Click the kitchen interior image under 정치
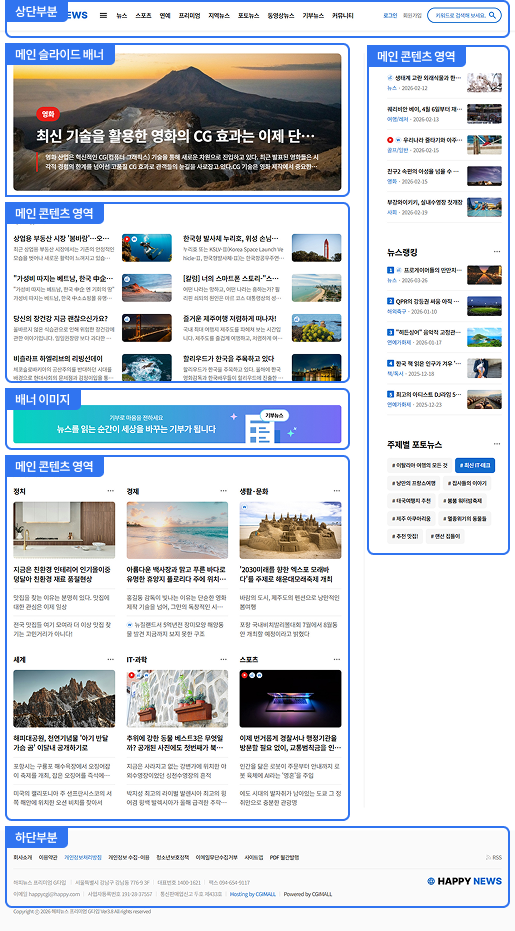The image size is (515, 931). [x=64, y=530]
